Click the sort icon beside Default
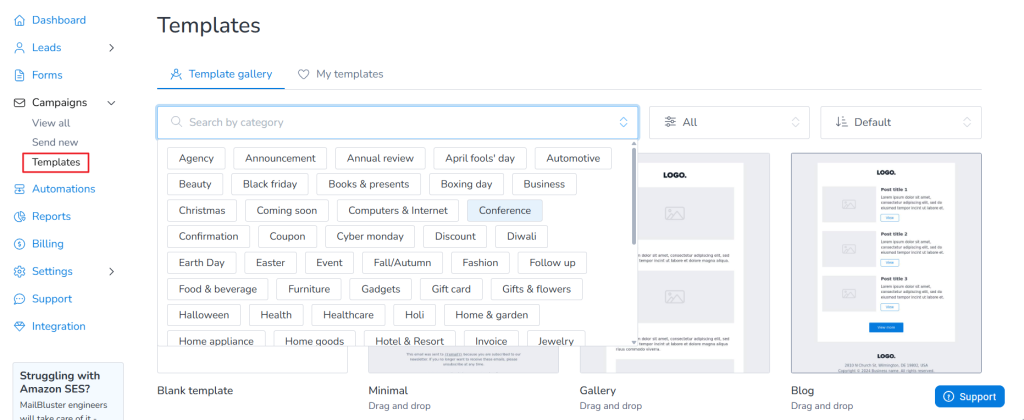The image size is (1024, 420). pos(841,122)
